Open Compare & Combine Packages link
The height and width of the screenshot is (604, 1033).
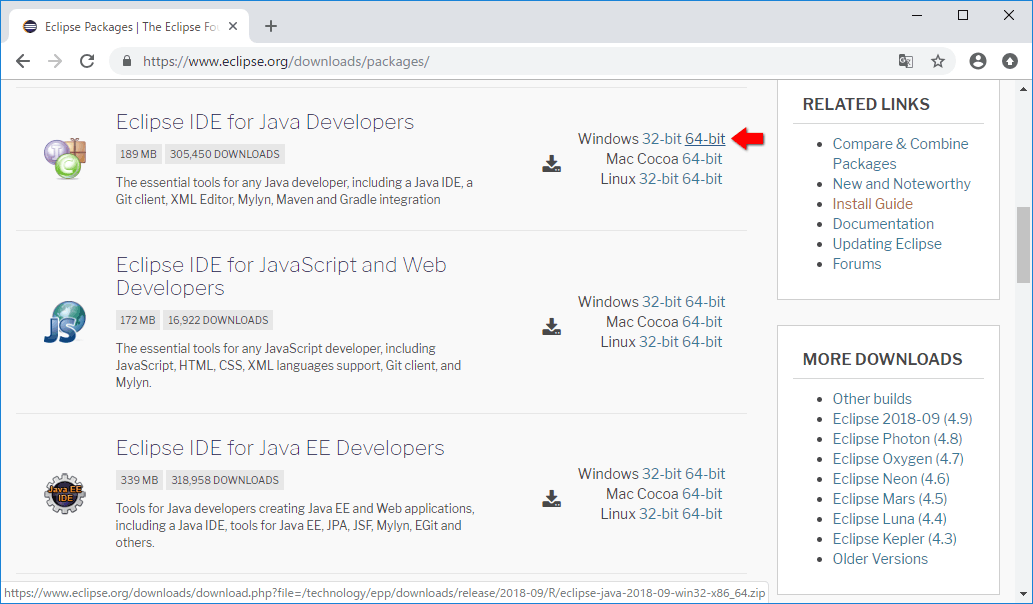tap(901, 153)
